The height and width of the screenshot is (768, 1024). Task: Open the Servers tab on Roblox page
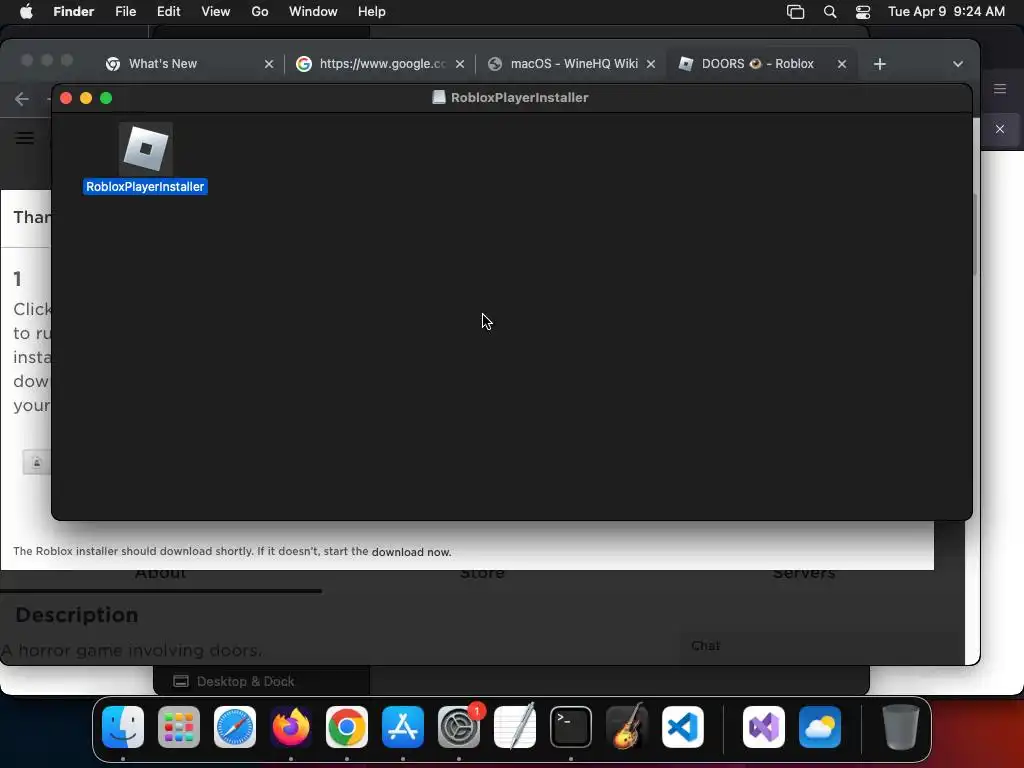[x=804, y=573]
